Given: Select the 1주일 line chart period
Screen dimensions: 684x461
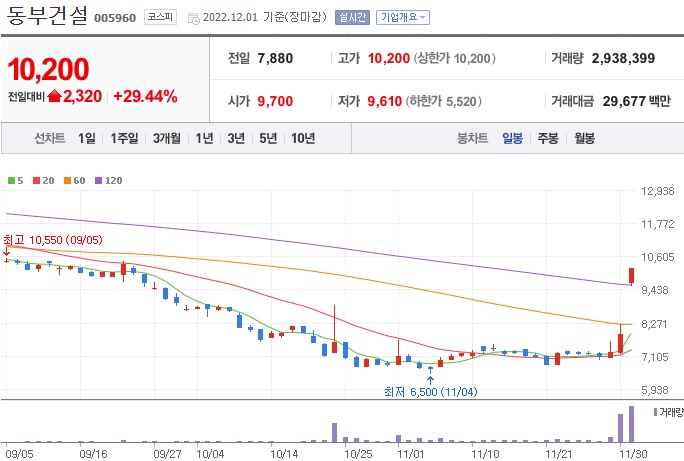Looking at the screenshot, I should 124,138.
